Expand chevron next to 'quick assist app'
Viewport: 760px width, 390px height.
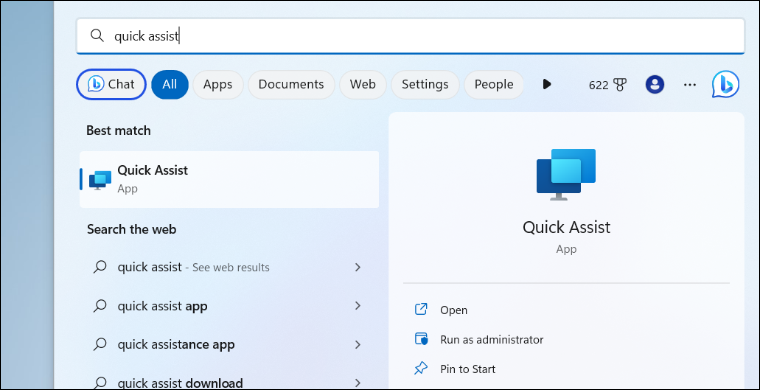tap(358, 306)
